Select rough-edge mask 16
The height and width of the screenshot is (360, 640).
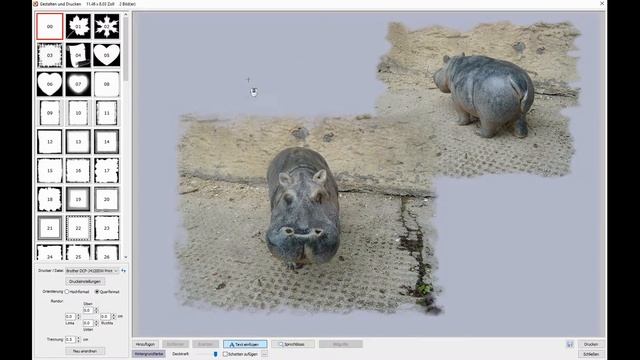point(78,171)
